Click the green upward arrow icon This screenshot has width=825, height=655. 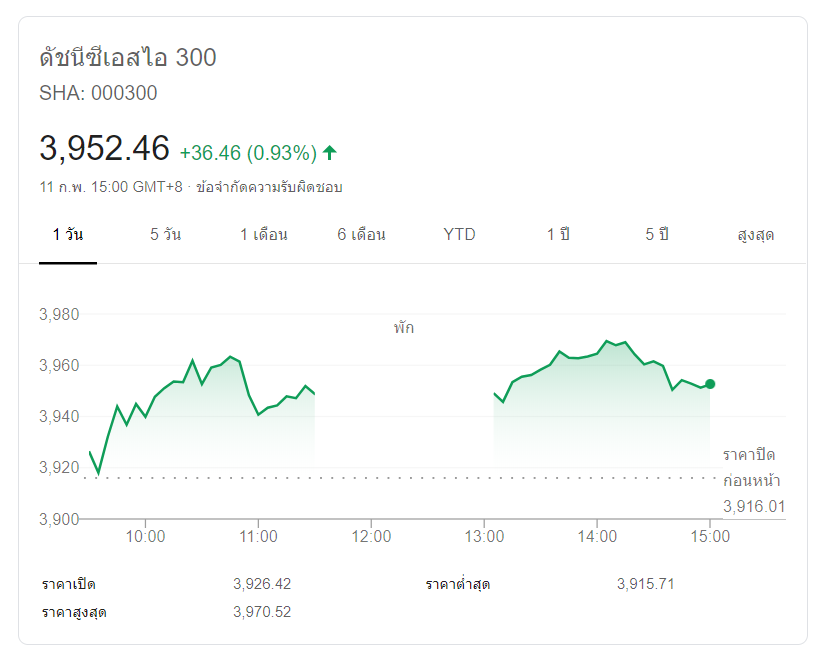pos(330,153)
